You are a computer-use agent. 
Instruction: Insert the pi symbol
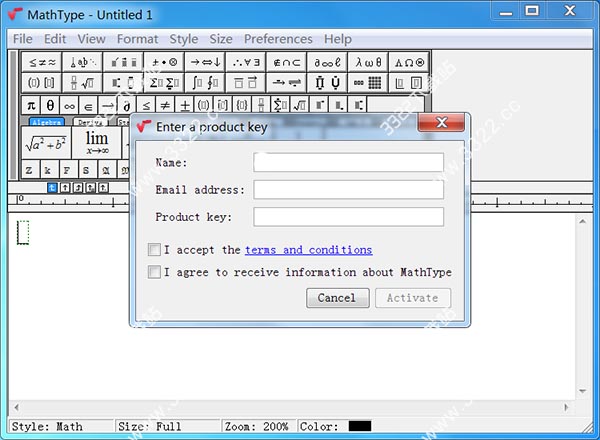pos(30,104)
